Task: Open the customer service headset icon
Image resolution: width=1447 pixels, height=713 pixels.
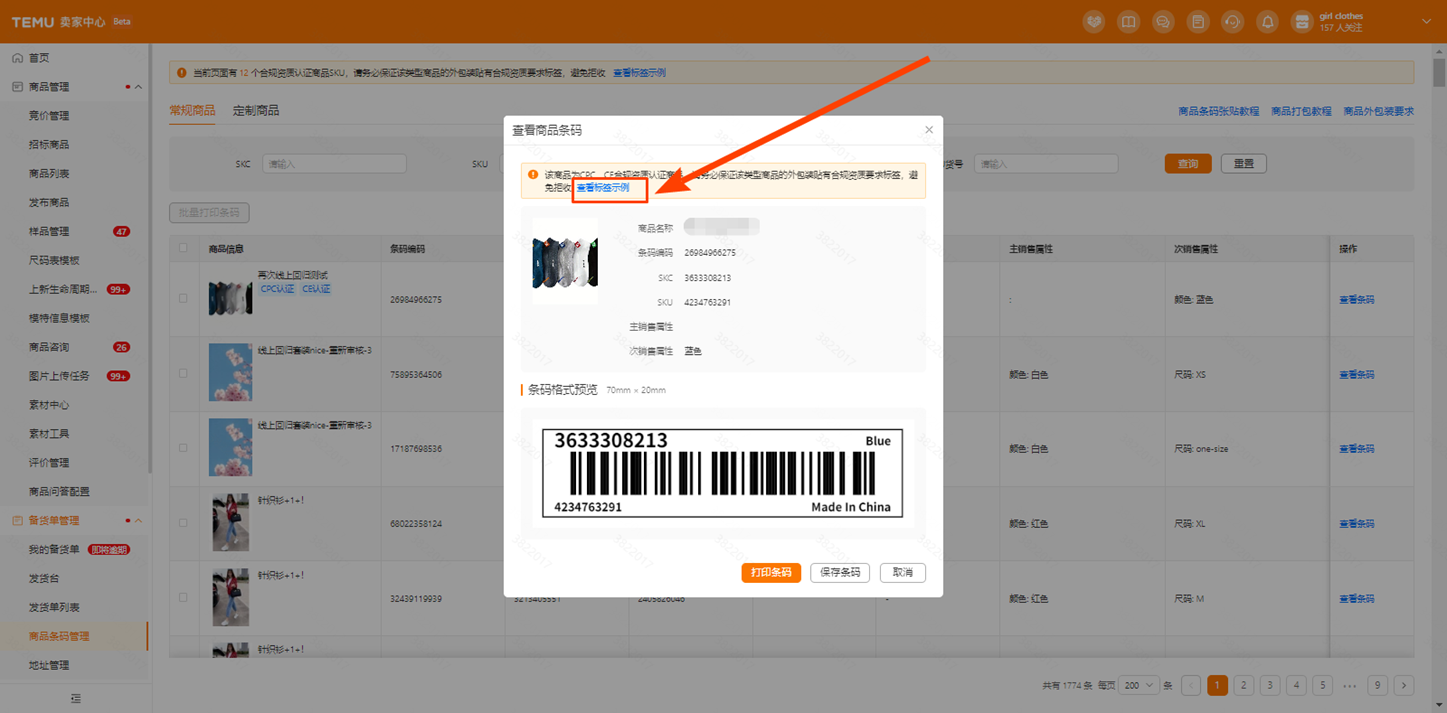Action: point(1232,22)
